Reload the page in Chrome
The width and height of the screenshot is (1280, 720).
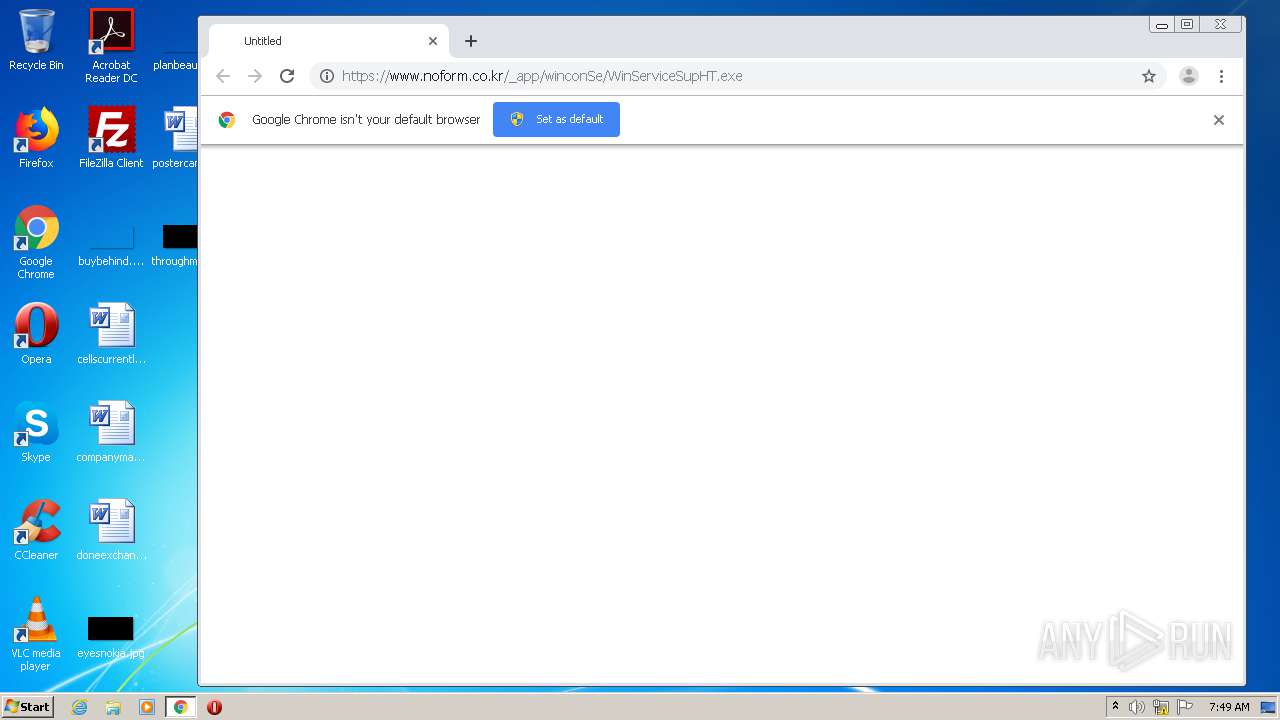pyautogui.click(x=287, y=76)
